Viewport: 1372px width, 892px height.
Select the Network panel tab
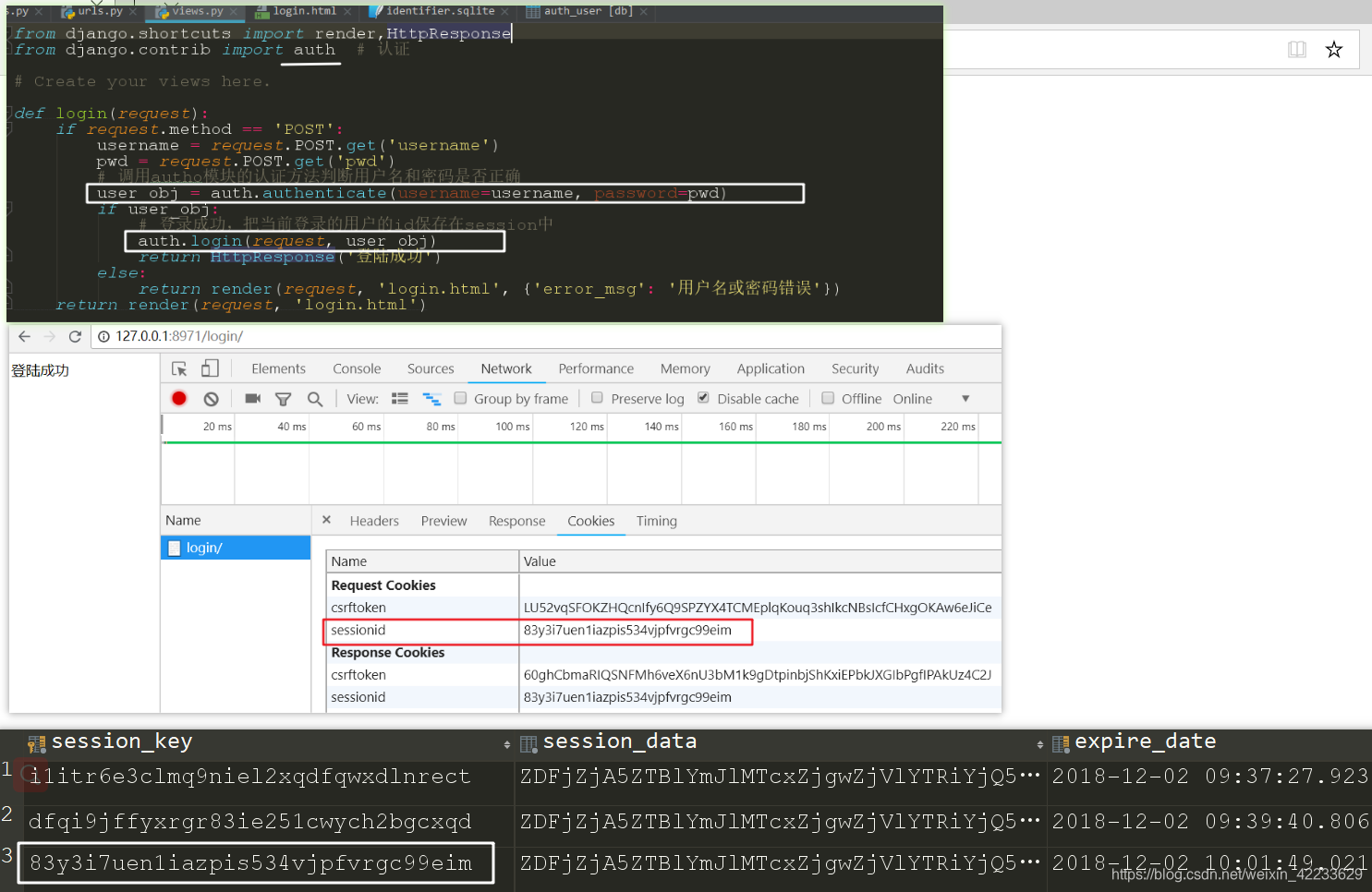tap(506, 368)
